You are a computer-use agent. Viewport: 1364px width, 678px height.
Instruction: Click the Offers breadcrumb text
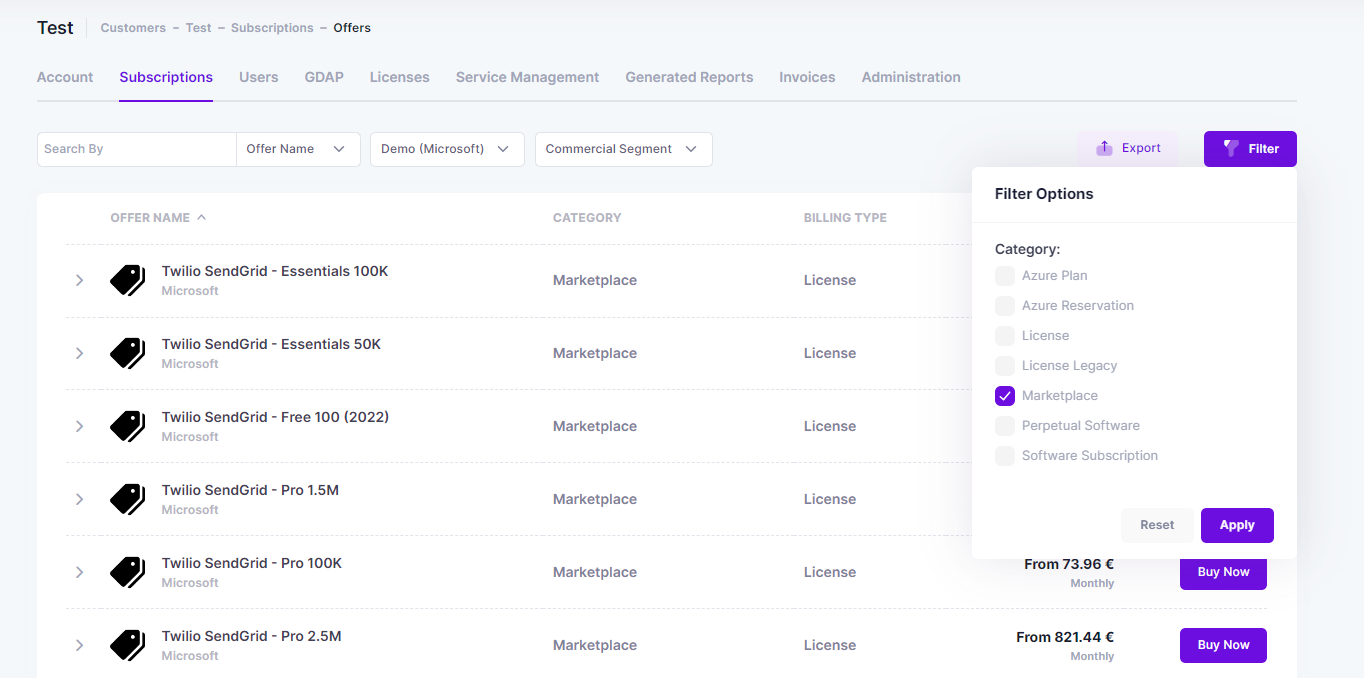click(x=352, y=28)
